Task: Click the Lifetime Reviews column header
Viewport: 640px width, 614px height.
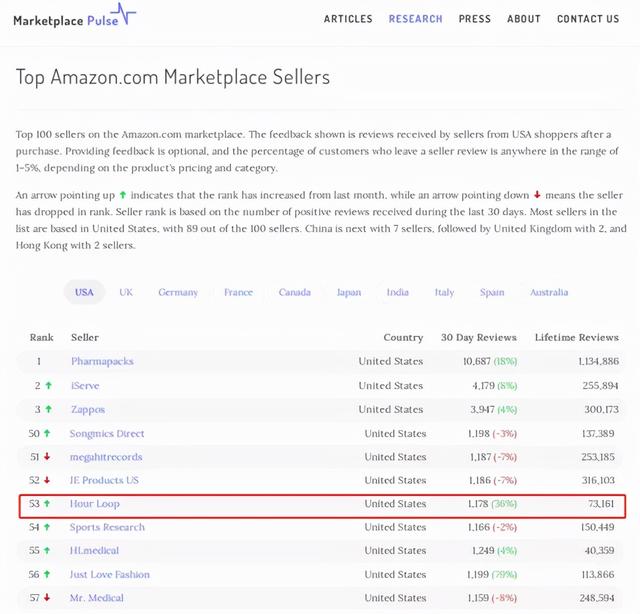Action: [x=576, y=337]
